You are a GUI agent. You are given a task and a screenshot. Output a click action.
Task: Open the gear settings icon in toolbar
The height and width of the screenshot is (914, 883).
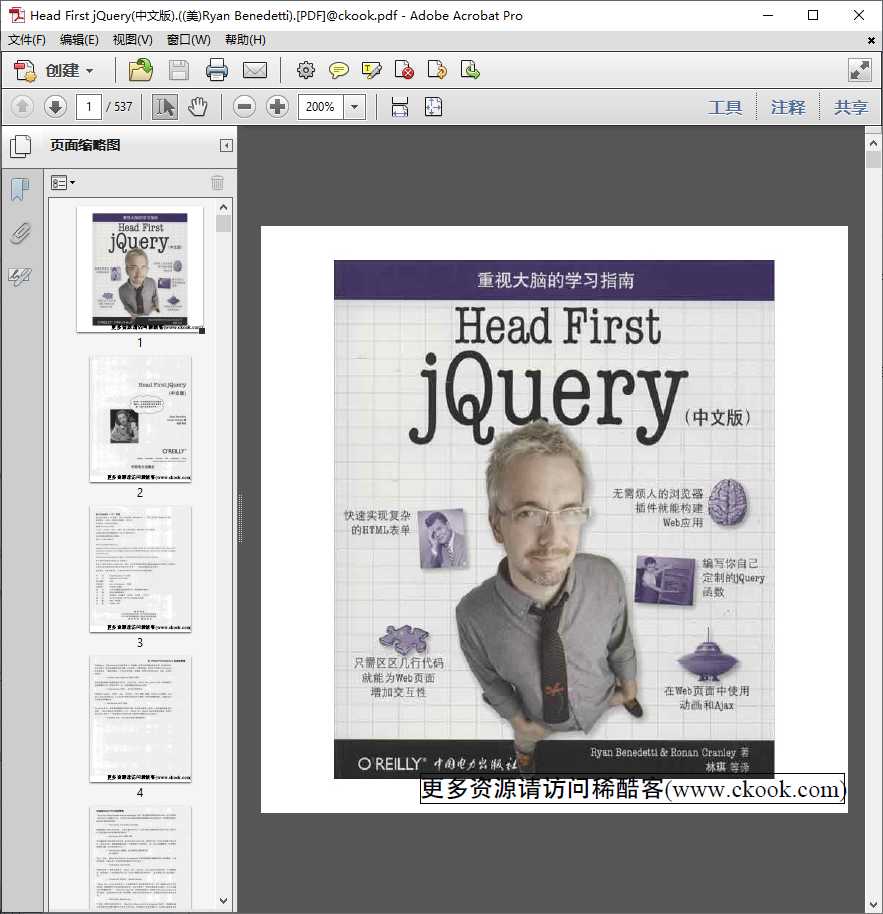tap(305, 71)
